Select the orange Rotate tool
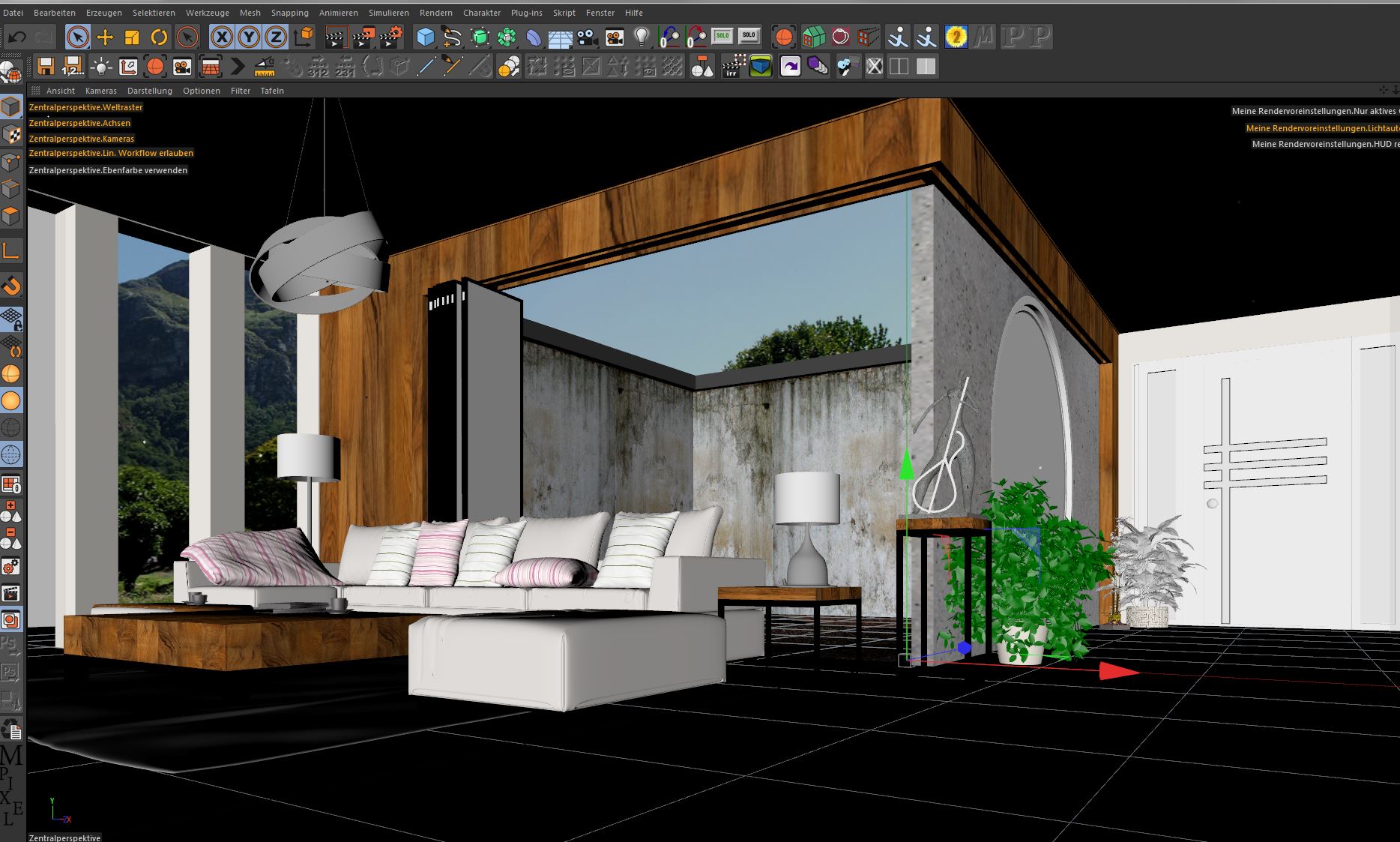Screen dimensions: 1400x842 click(159, 37)
